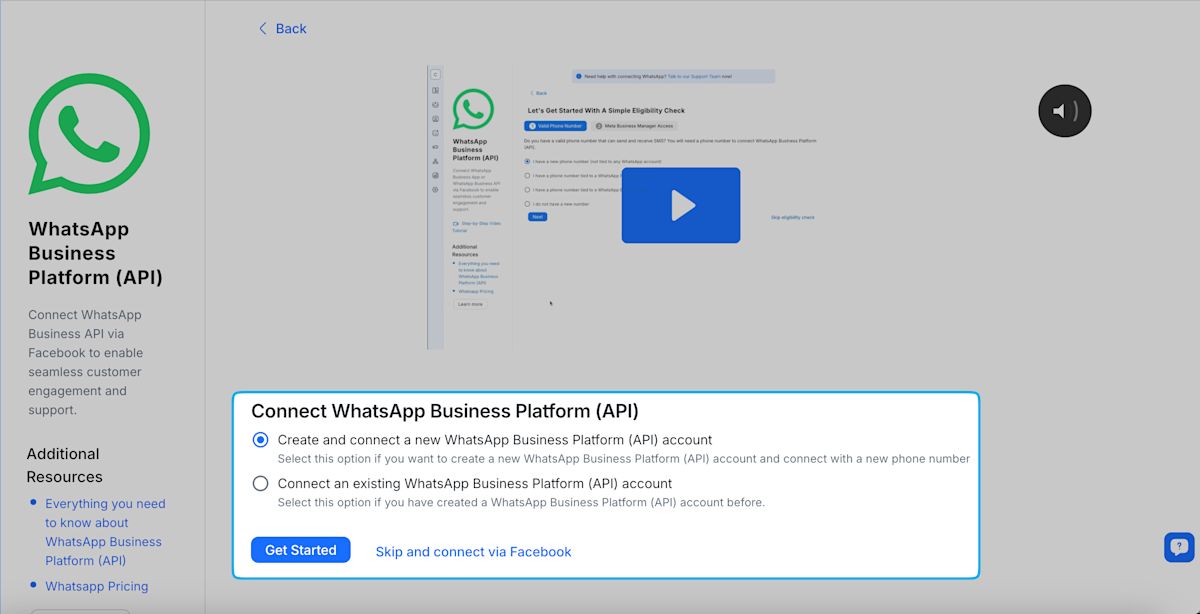Open 'Everything you need to know' resource link
Screen dimensions: 1200x614
(104, 532)
